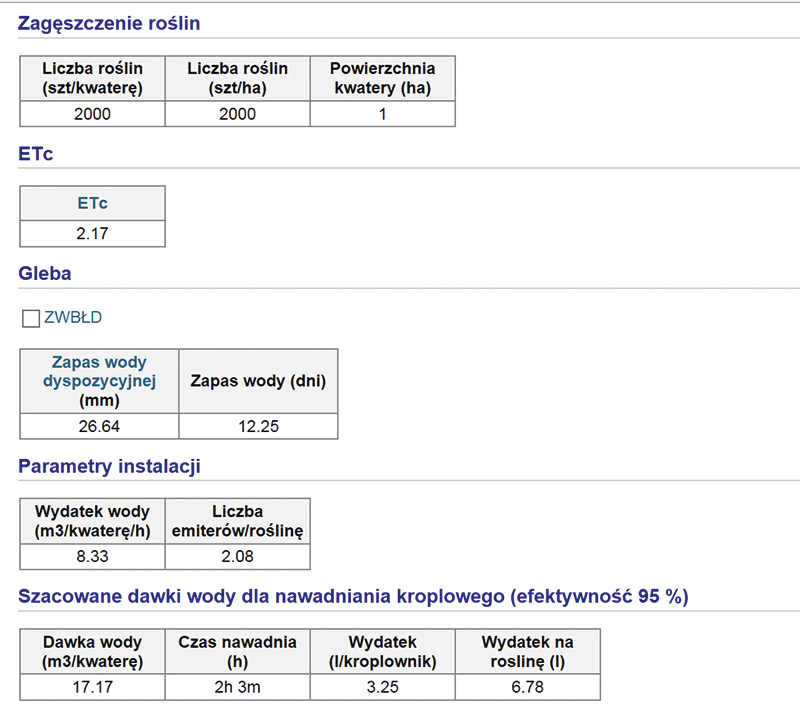Click the irrigation time 2h 3m cell
Image resolution: width=800 pixels, height=705 pixels.
pos(237,688)
